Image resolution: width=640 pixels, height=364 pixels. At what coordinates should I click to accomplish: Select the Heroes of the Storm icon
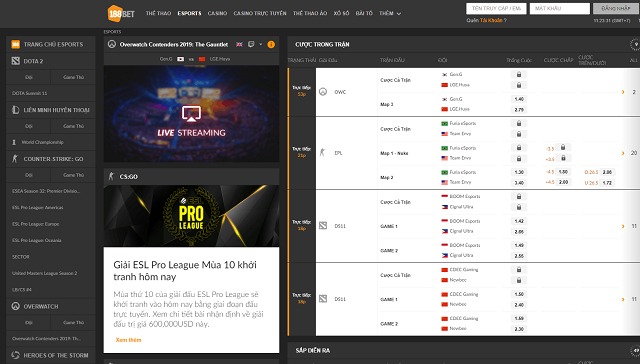click(x=16, y=355)
